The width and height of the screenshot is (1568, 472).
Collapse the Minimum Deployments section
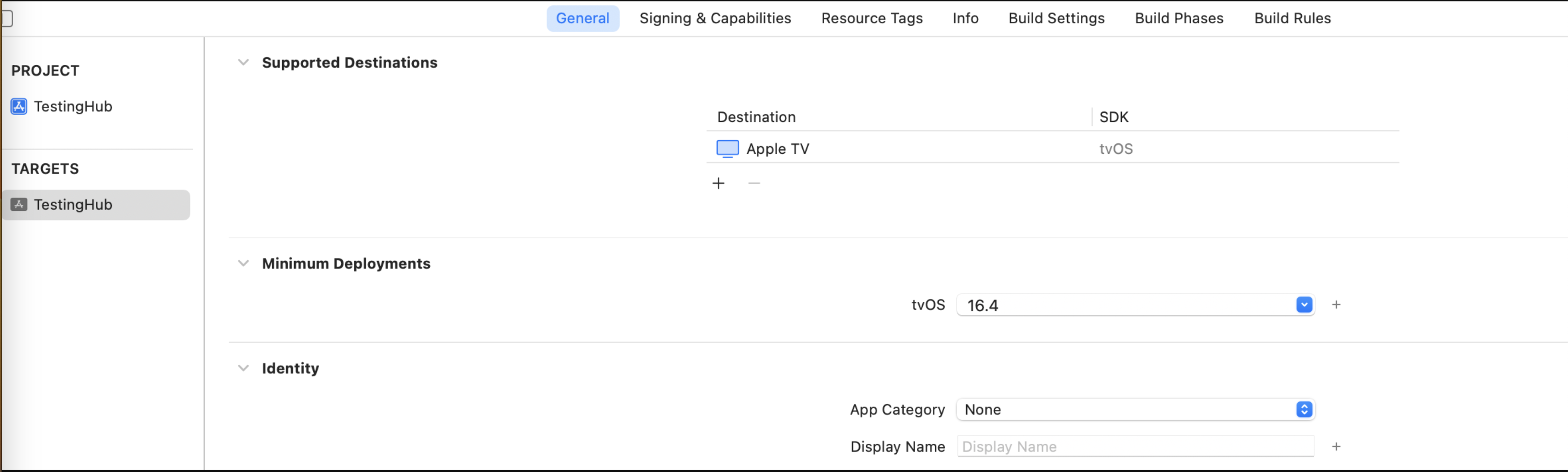pos(243,263)
